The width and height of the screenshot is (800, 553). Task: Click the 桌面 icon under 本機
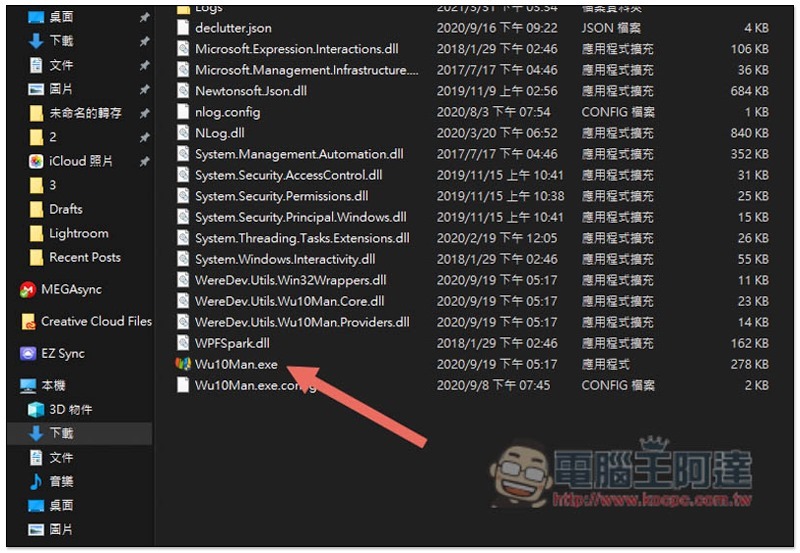[36, 506]
